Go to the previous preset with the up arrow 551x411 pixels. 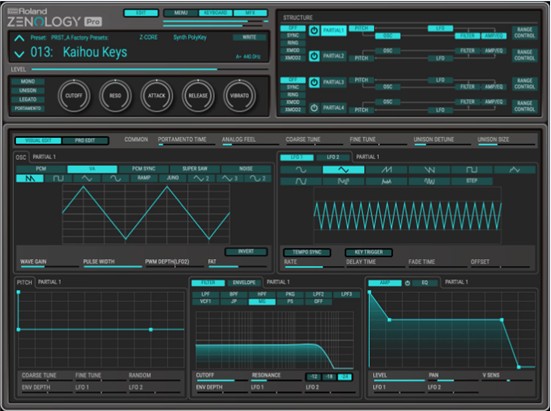pyautogui.click(x=19, y=38)
